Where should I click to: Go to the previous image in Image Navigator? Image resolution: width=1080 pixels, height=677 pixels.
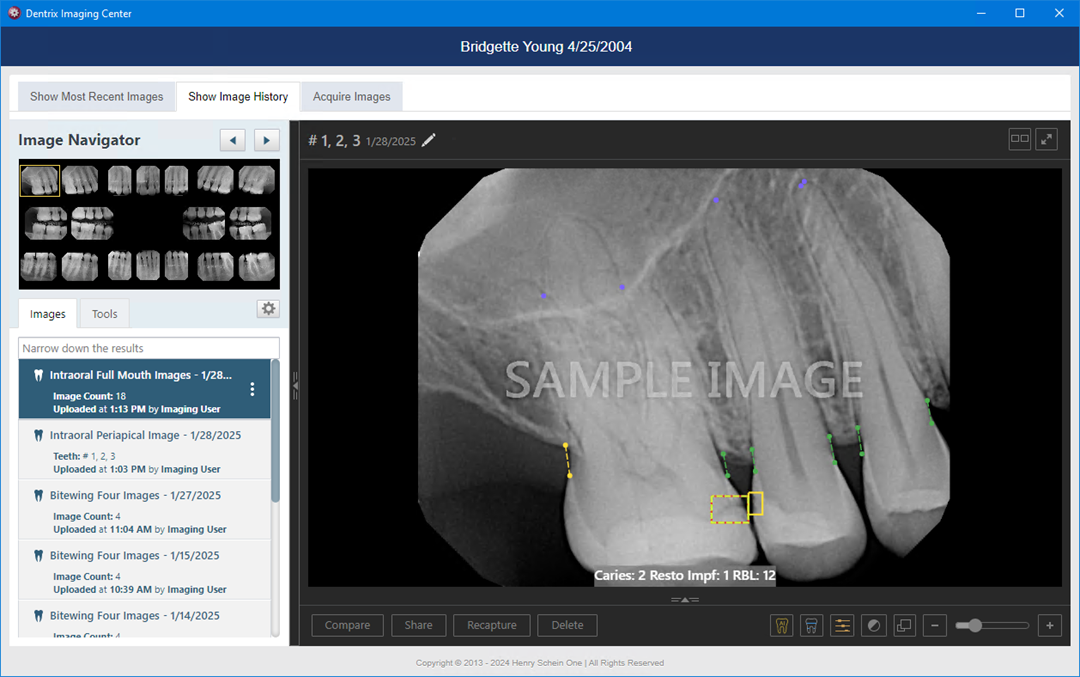click(232, 140)
